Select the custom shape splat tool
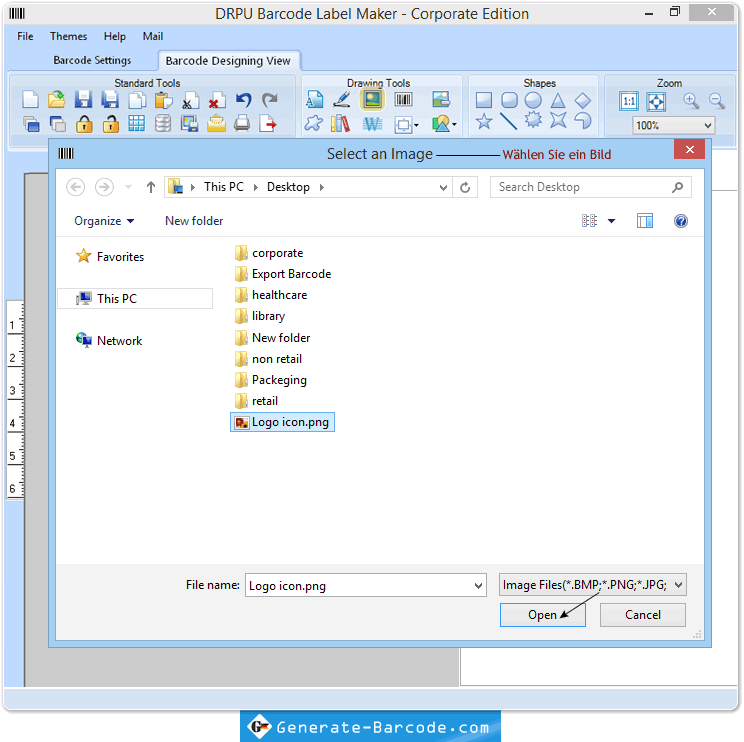The height and width of the screenshot is (742, 744). click(x=313, y=124)
